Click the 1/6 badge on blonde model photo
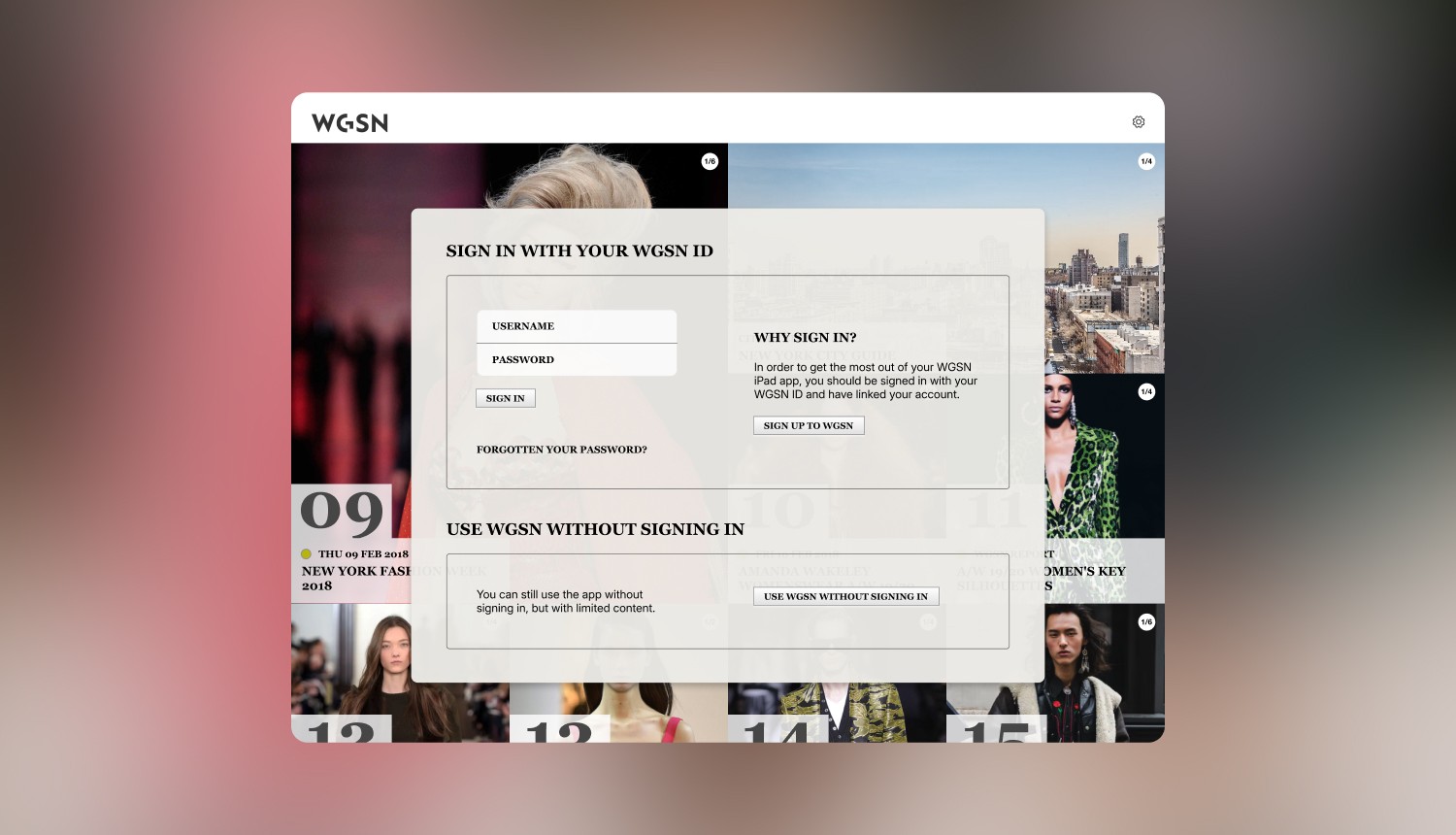Image resolution: width=1456 pixels, height=835 pixels. click(710, 161)
